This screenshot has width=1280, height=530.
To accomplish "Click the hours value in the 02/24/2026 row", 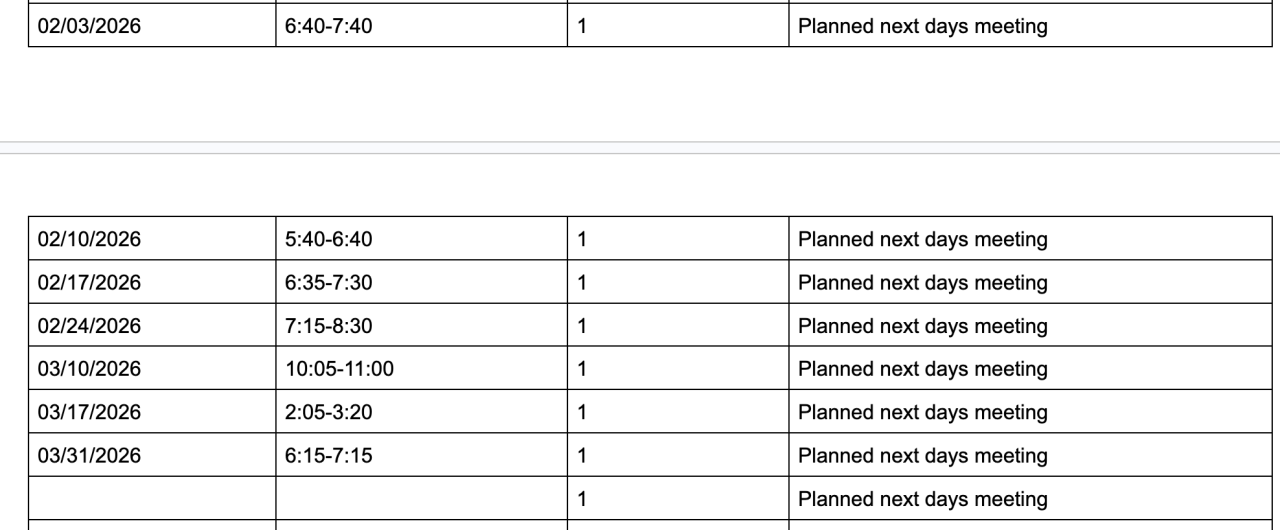I will tap(582, 326).
